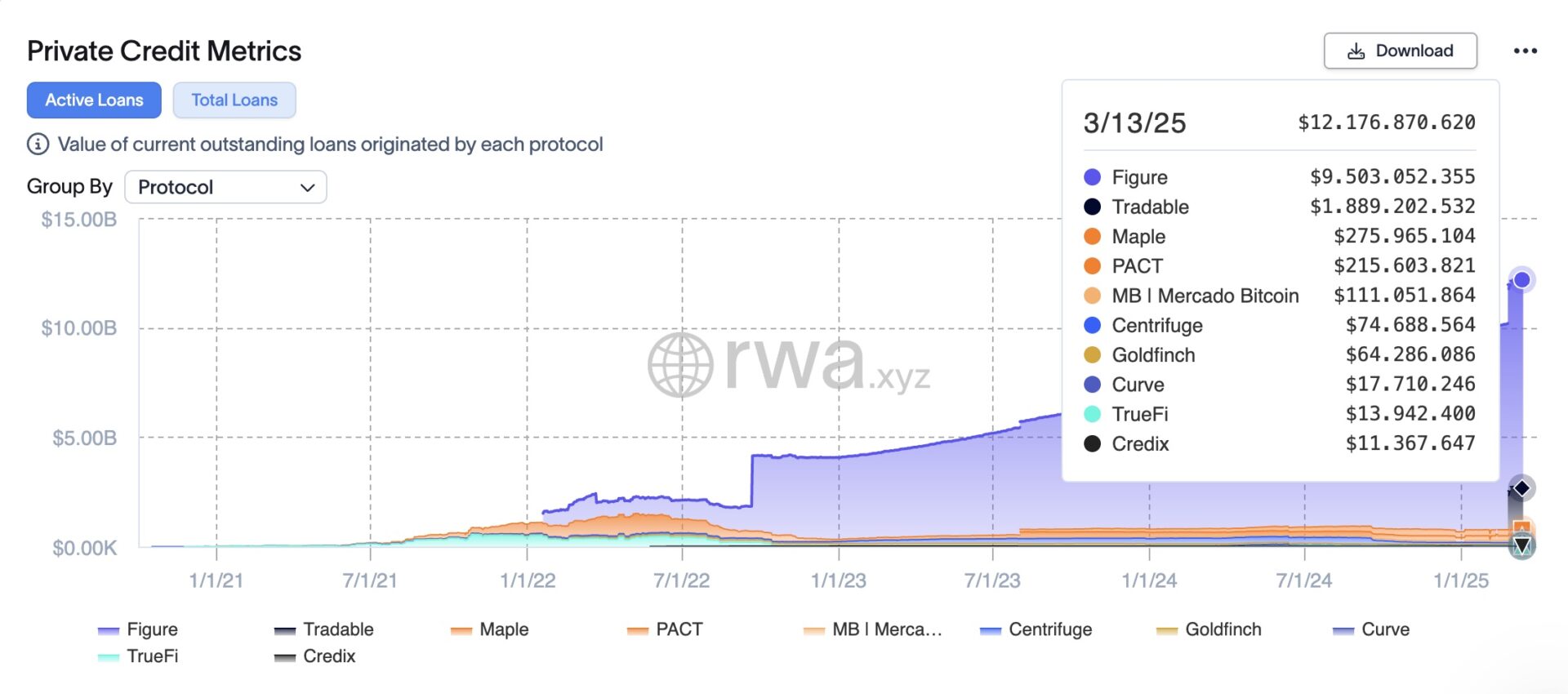Toggle Tradable series in the legend
1568x694 pixels.
(x=323, y=629)
